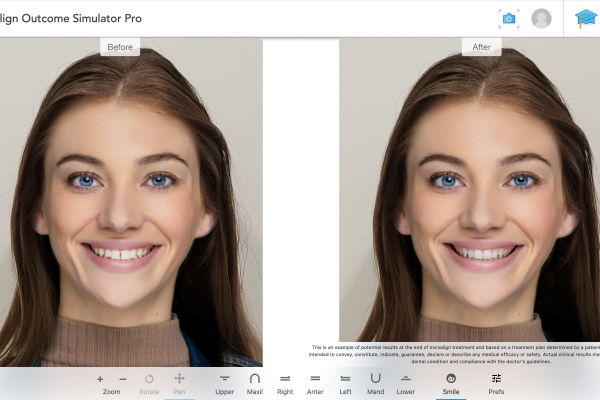
Task: Switch to the Maxil view
Action: 255,384
